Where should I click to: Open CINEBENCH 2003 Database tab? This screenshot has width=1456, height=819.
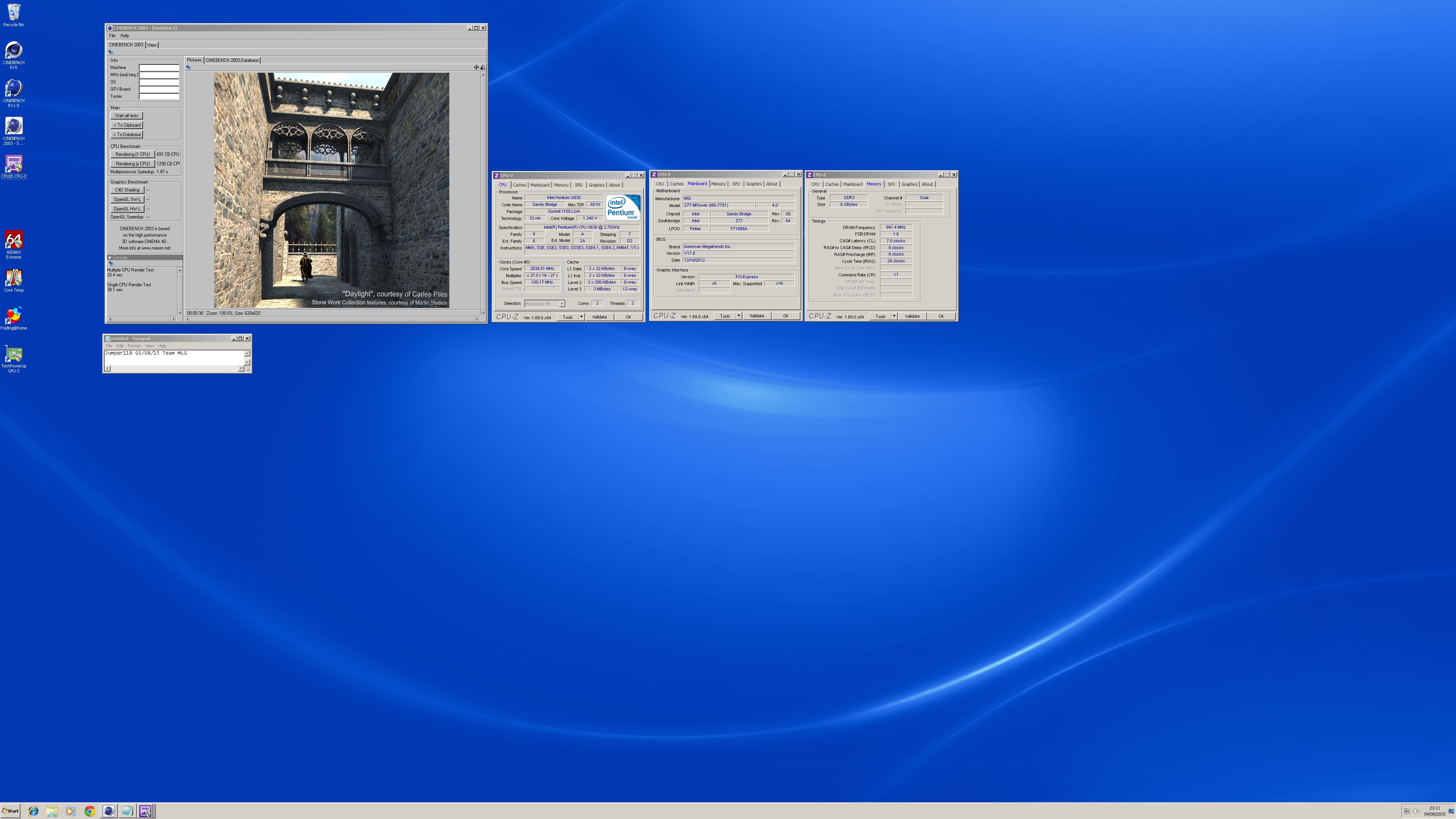coord(232,60)
